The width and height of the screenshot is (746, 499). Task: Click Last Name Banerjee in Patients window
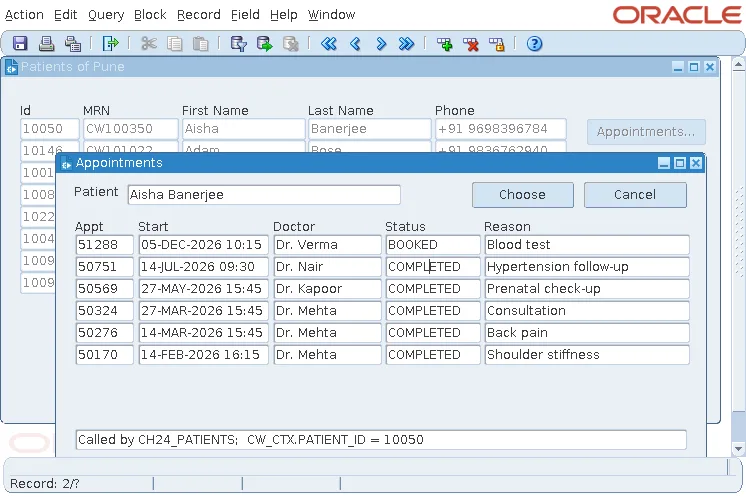tap(370, 129)
